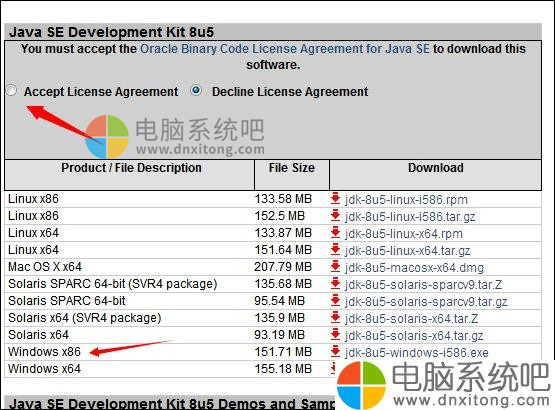The image size is (555, 410).
Task: Open Oracle Binary Code License Agreement link
Action: point(285,49)
